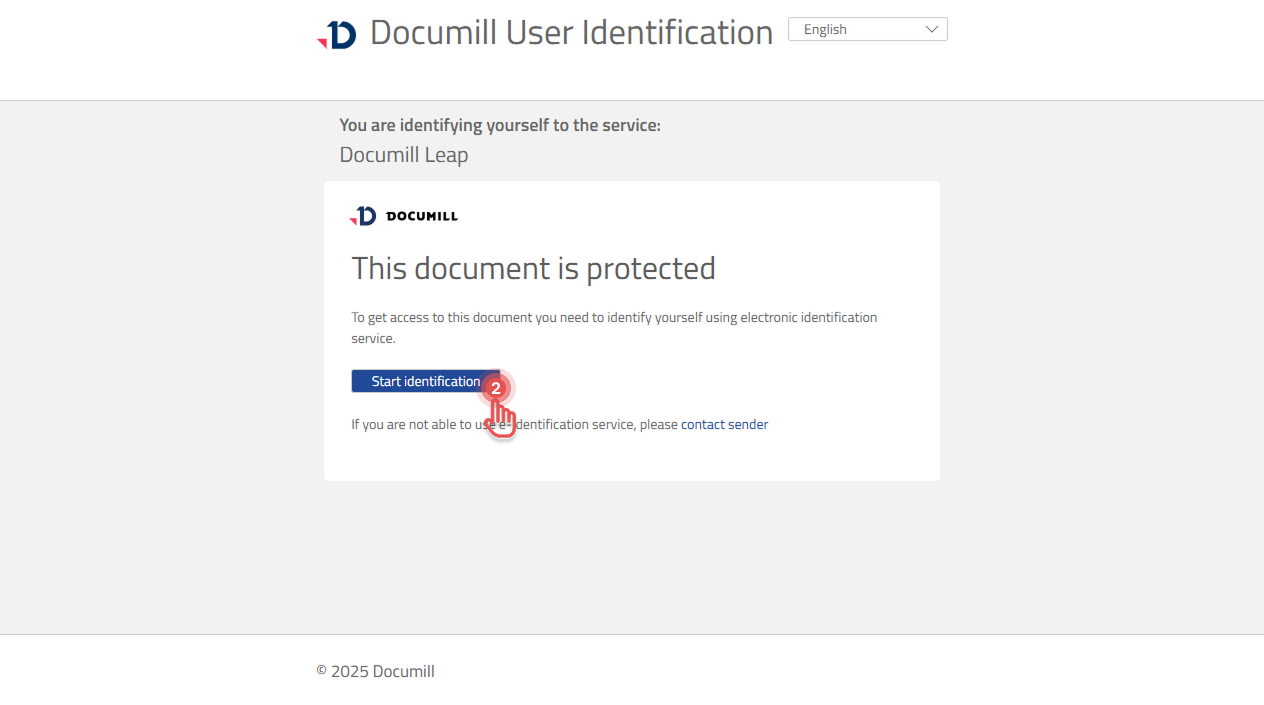This screenshot has width=1264, height=705.
Task: Click the bold "D" of the card logo
Action: pyautogui.click(x=366, y=215)
